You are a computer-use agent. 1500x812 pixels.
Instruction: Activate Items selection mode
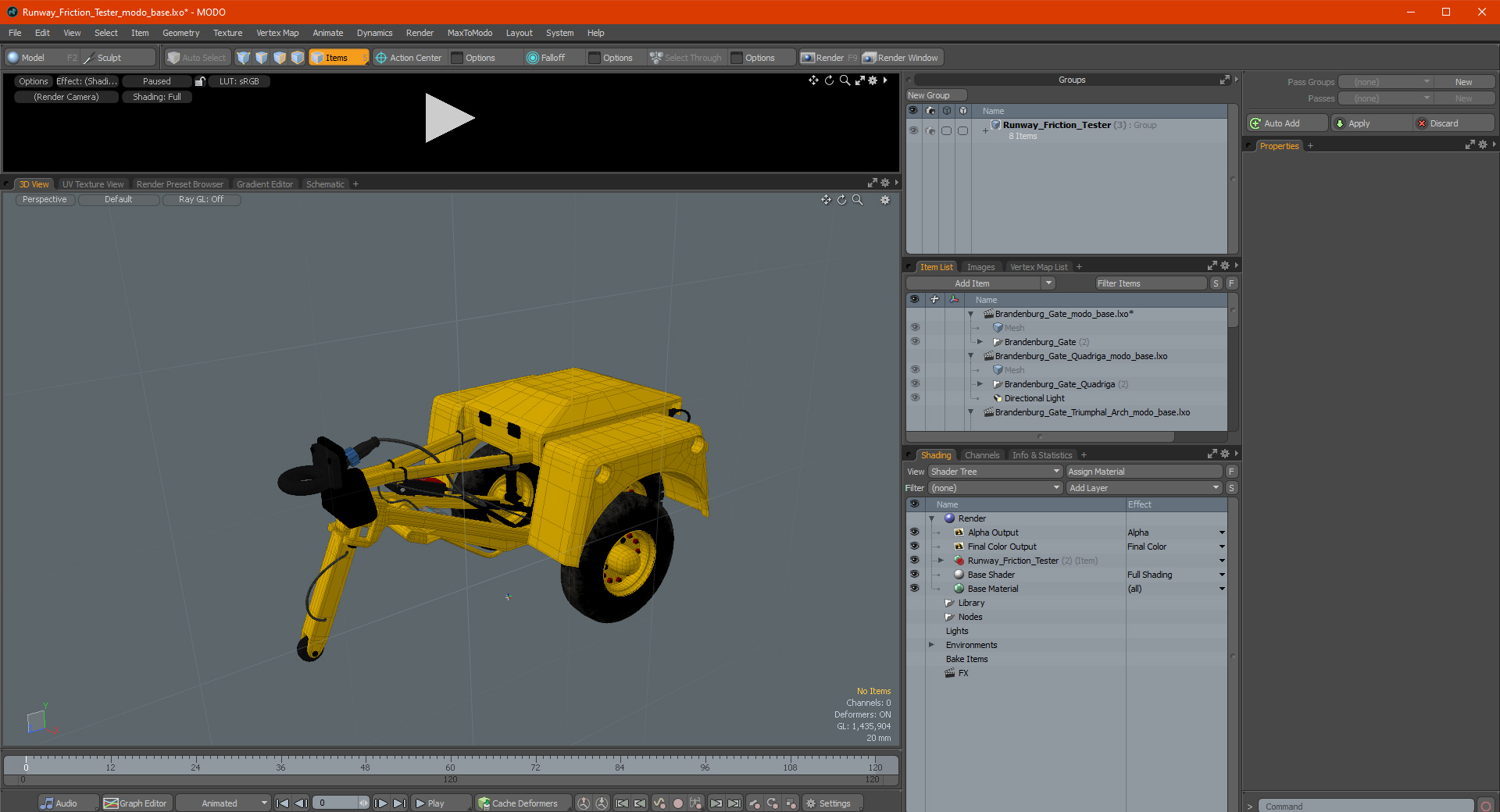tap(338, 58)
